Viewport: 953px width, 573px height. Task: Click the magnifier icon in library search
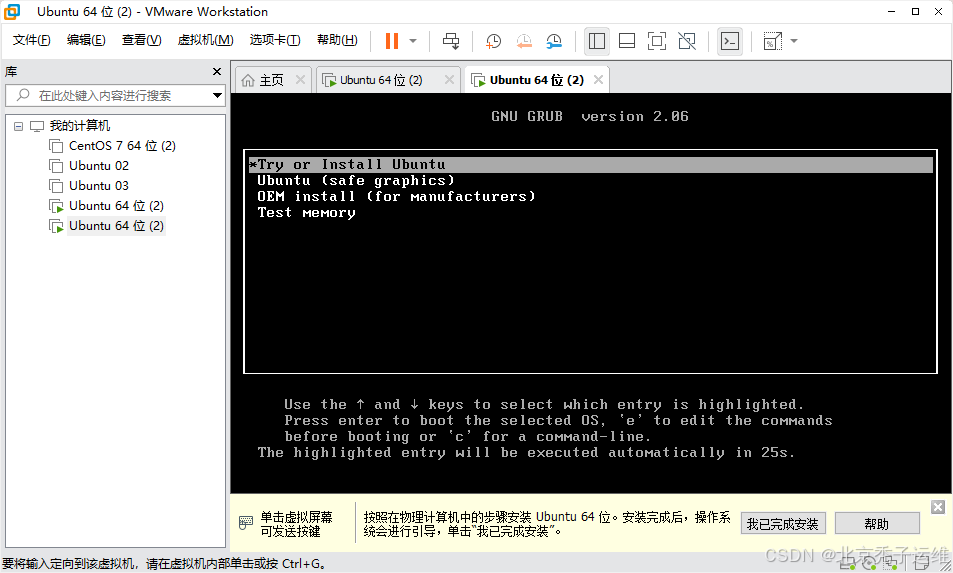coord(23,95)
